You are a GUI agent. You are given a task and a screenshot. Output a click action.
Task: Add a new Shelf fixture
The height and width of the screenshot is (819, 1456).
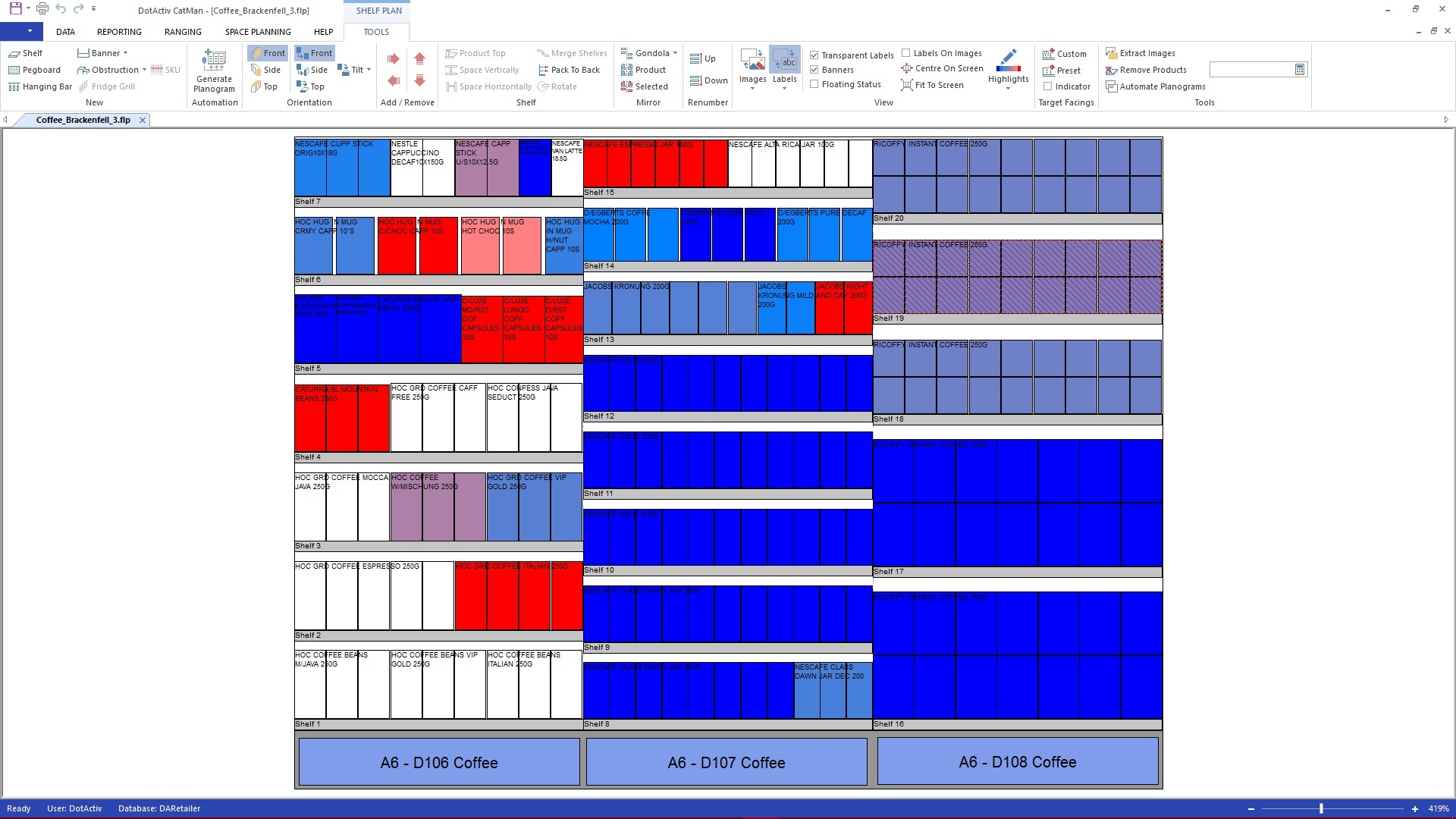click(x=25, y=53)
